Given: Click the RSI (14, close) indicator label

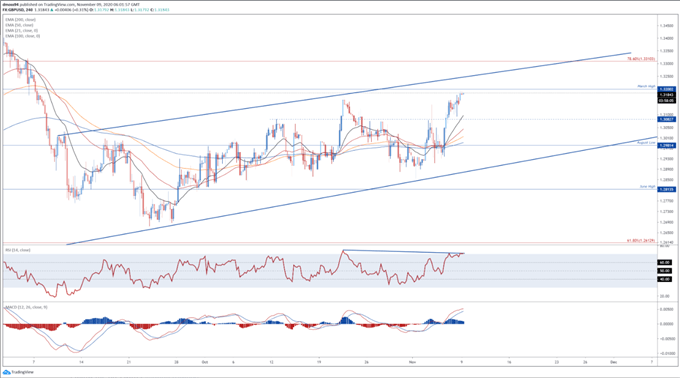Looking at the screenshot, I should point(18,250).
